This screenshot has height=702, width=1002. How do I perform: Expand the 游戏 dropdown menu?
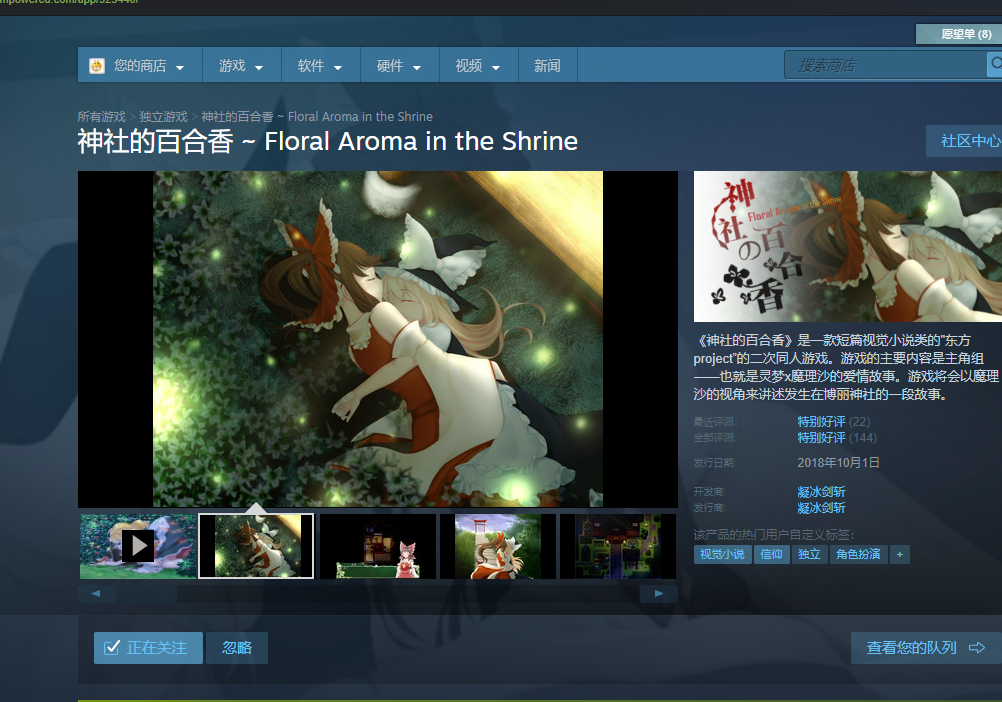(242, 65)
